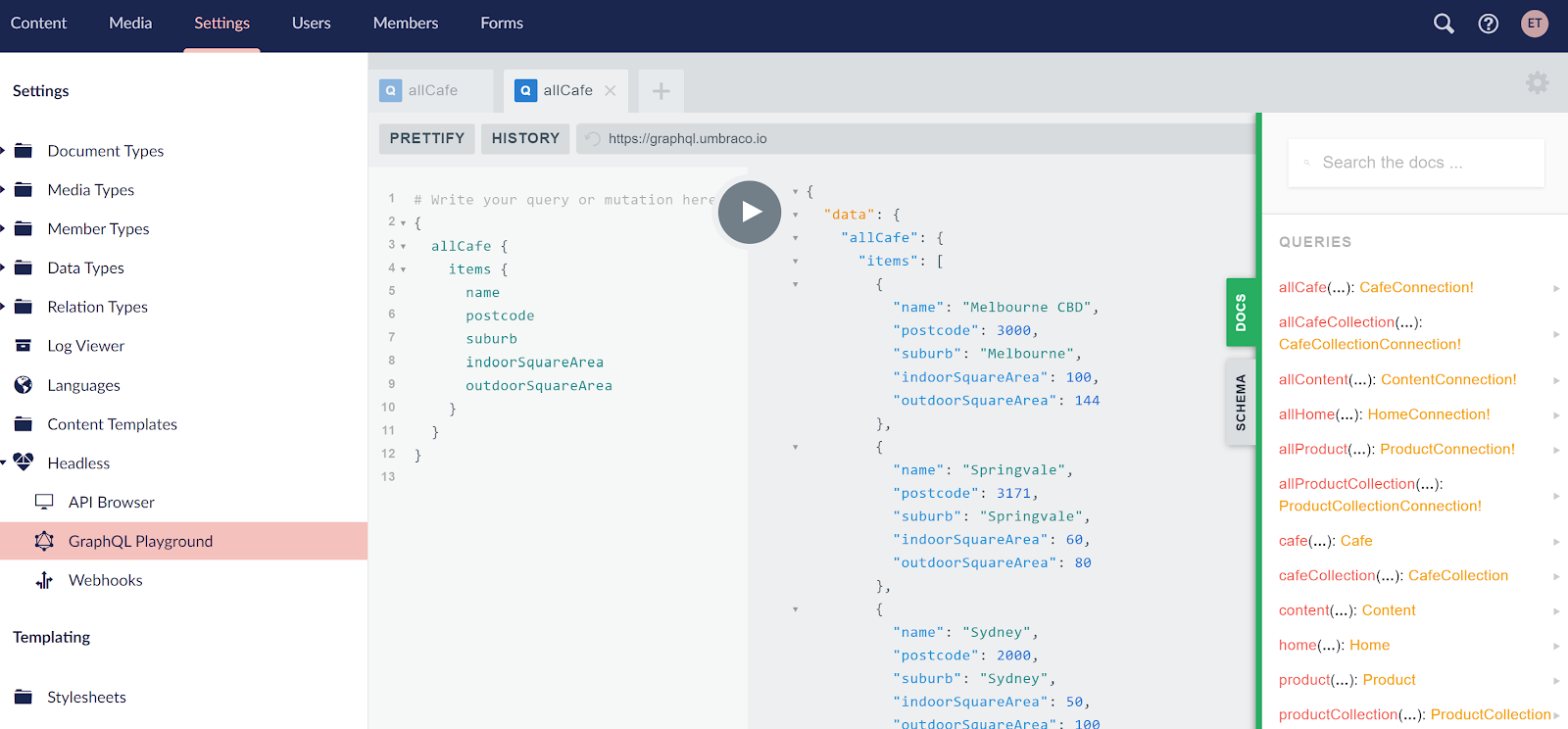Expand the Document Types tree node
The image size is (1568, 729).
3,151
